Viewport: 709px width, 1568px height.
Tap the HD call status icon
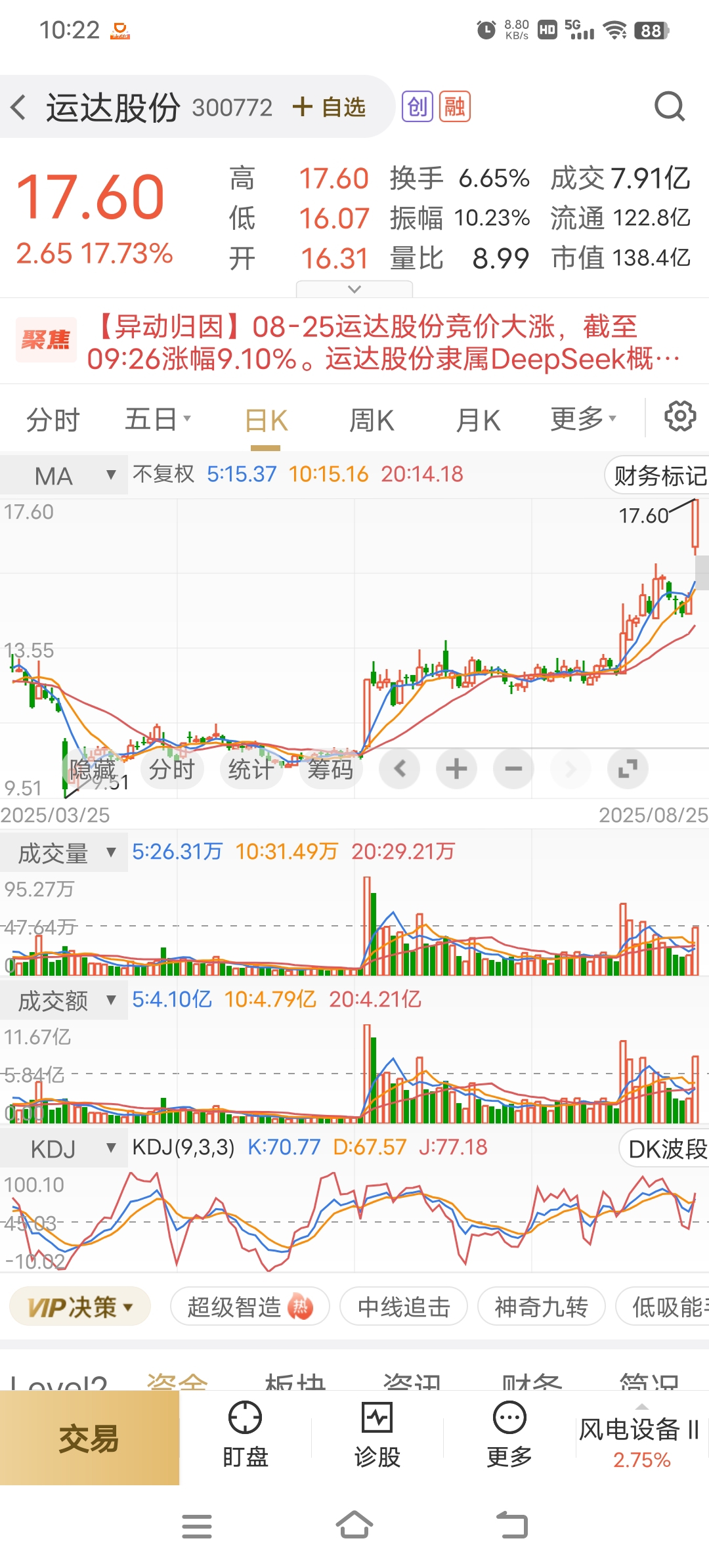click(548, 30)
